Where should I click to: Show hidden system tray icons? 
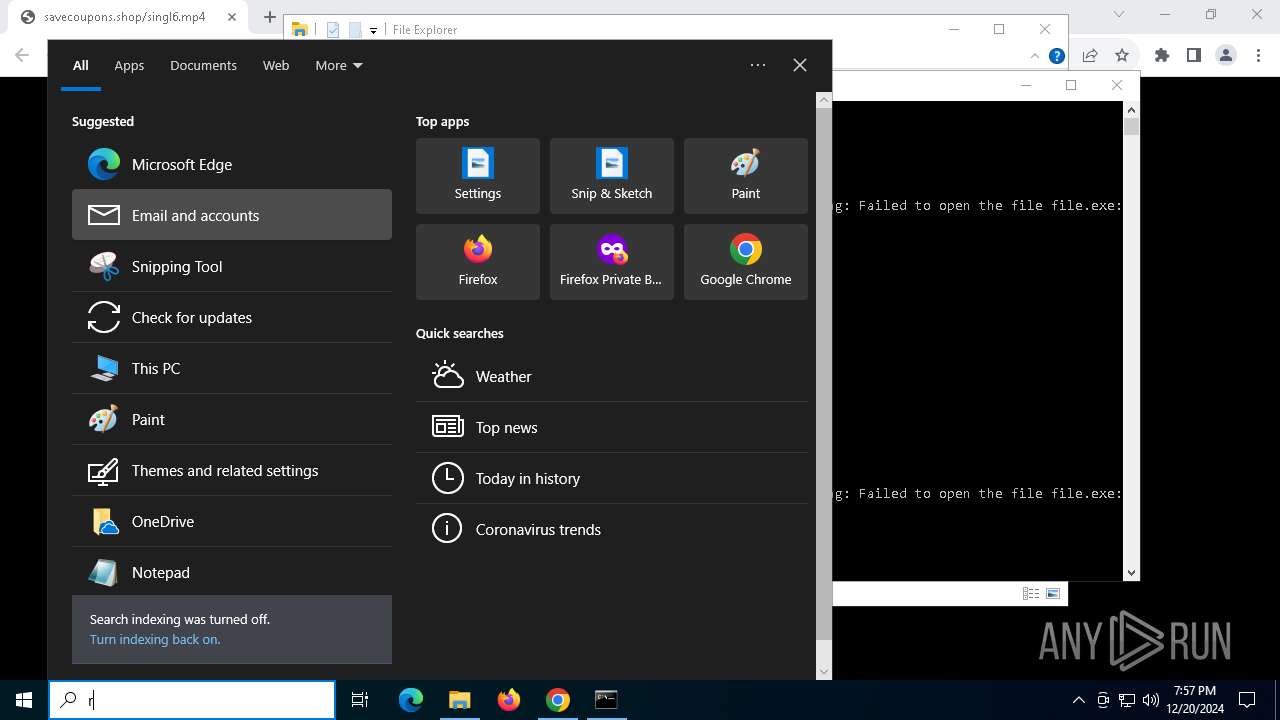[x=1078, y=700]
